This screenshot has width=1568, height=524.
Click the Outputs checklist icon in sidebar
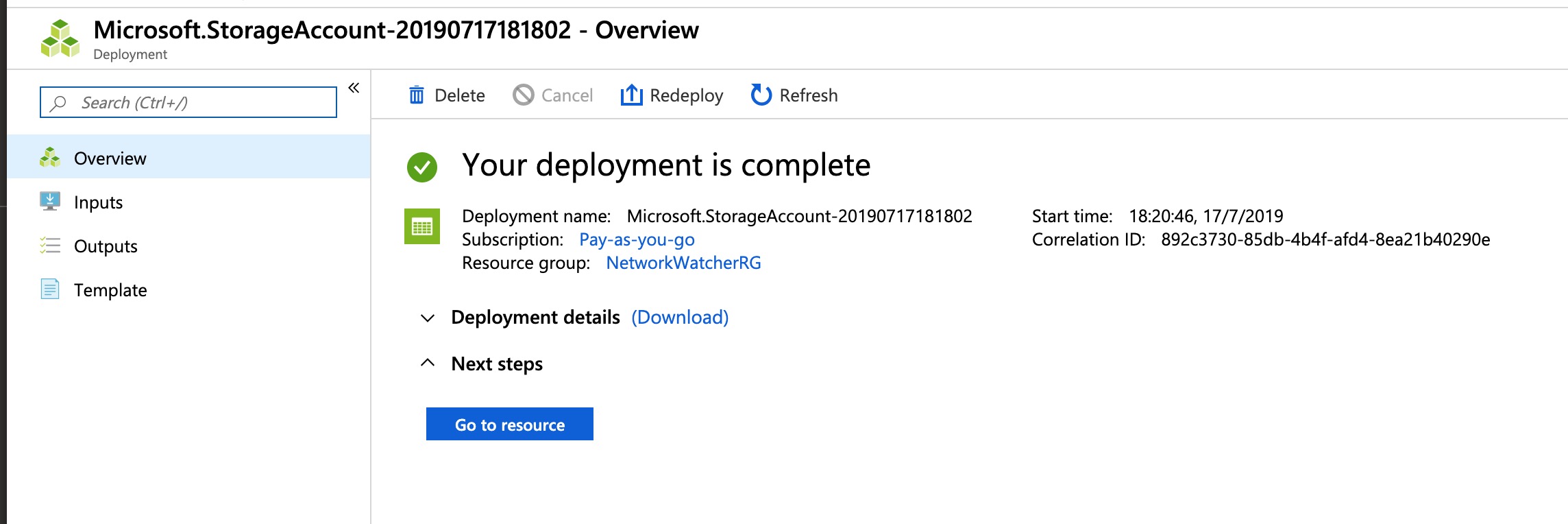[x=50, y=246]
